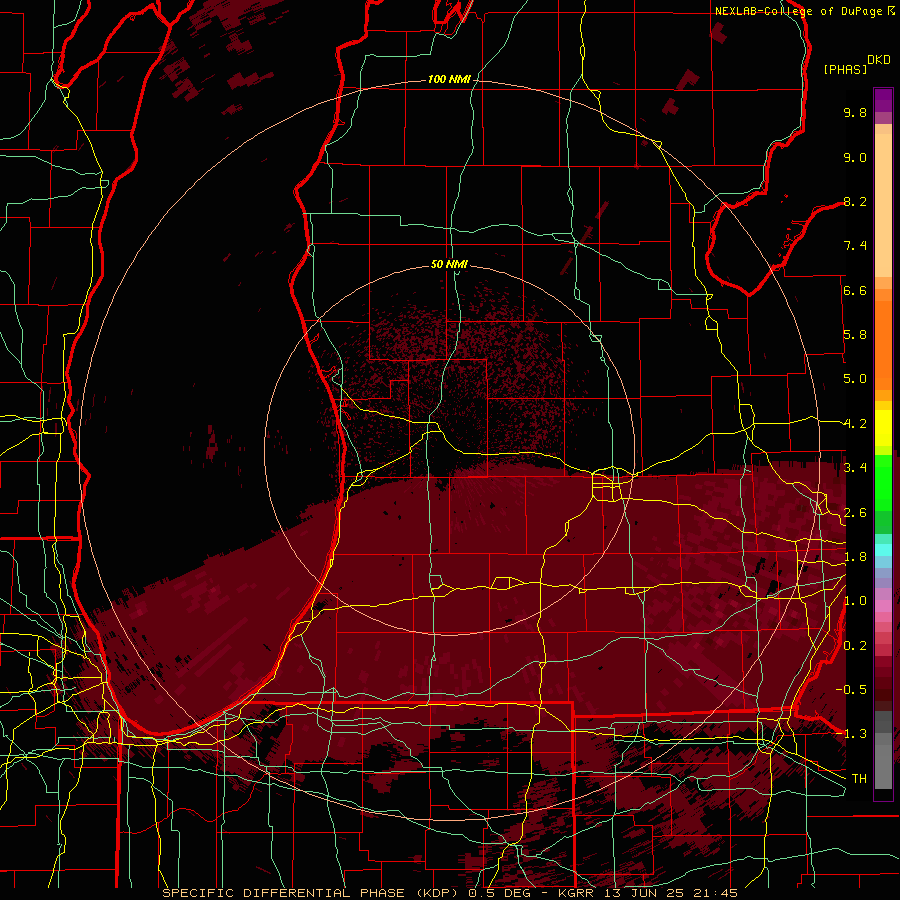Click the orange segment of the color bar
900x900 pixels.
coord(883,344)
